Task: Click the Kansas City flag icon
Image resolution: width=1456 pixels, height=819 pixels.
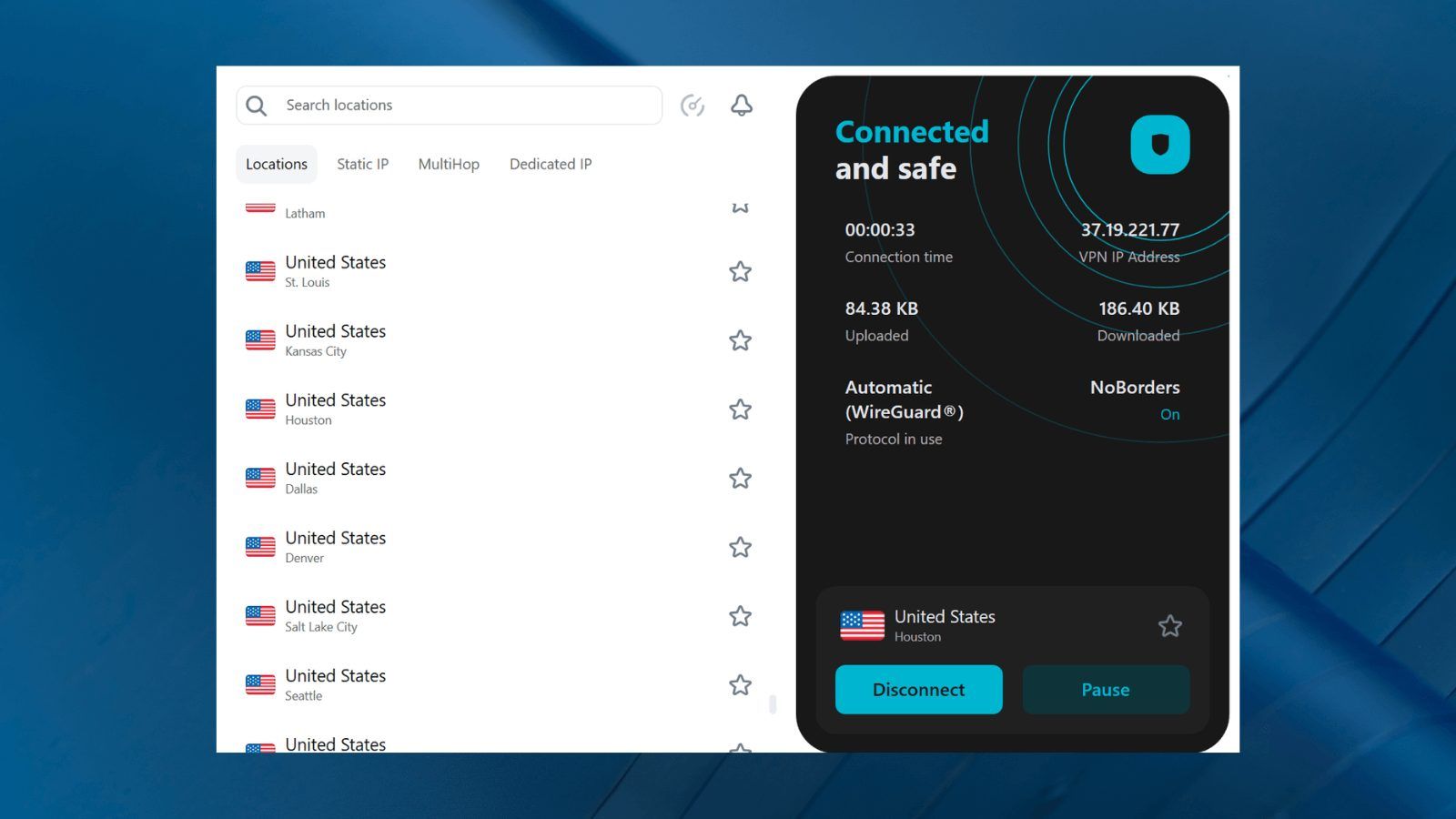Action: point(260,340)
